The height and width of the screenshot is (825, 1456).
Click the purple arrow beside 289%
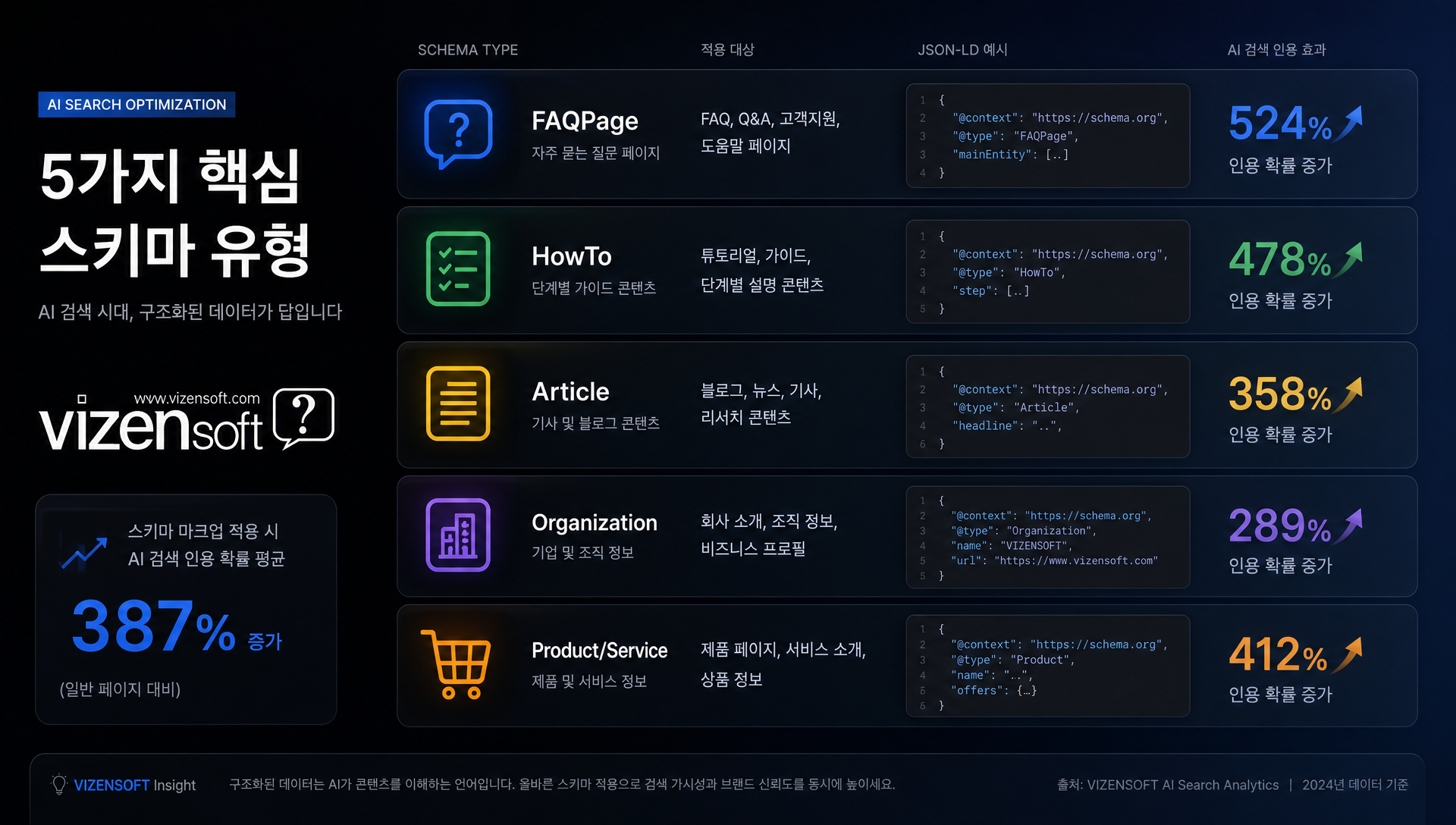1349,525
